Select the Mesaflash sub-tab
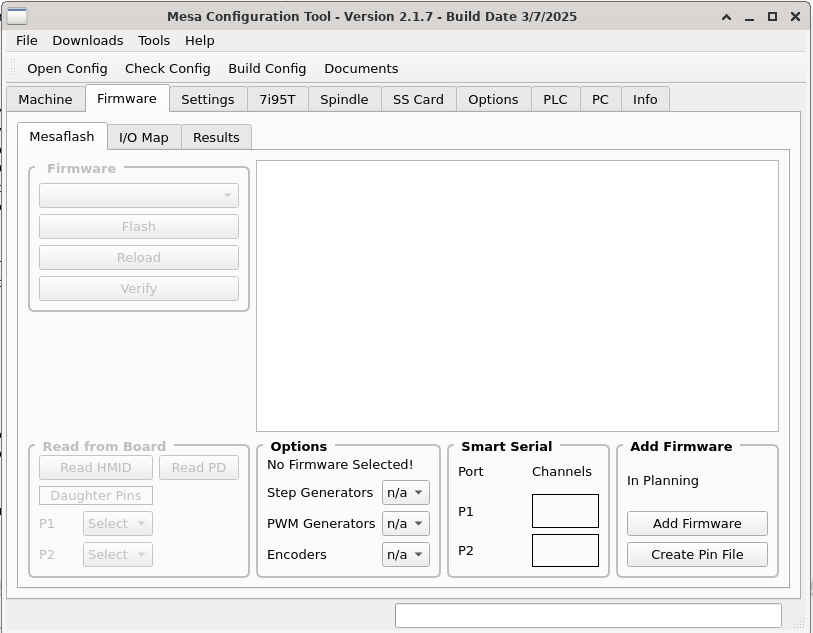Image resolution: width=813 pixels, height=633 pixels. [x=62, y=136]
